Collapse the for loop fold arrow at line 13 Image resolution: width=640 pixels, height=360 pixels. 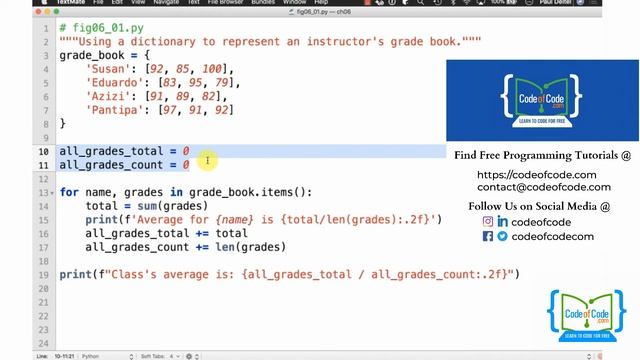(x=52, y=193)
